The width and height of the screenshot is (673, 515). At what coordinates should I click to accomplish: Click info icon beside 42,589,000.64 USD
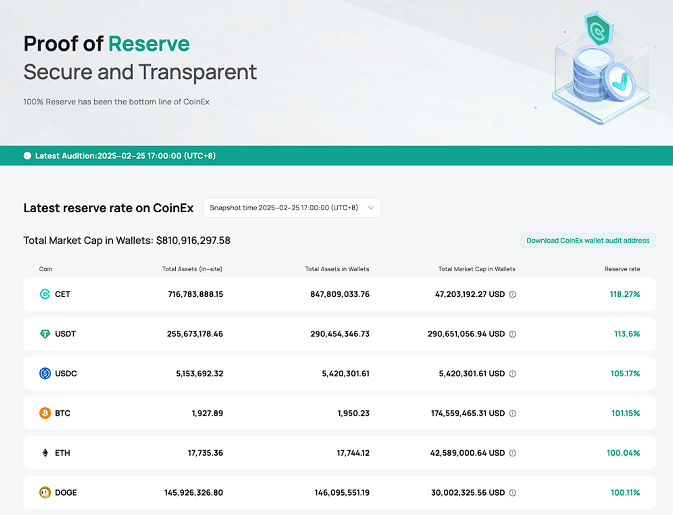pyautogui.click(x=512, y=453)
